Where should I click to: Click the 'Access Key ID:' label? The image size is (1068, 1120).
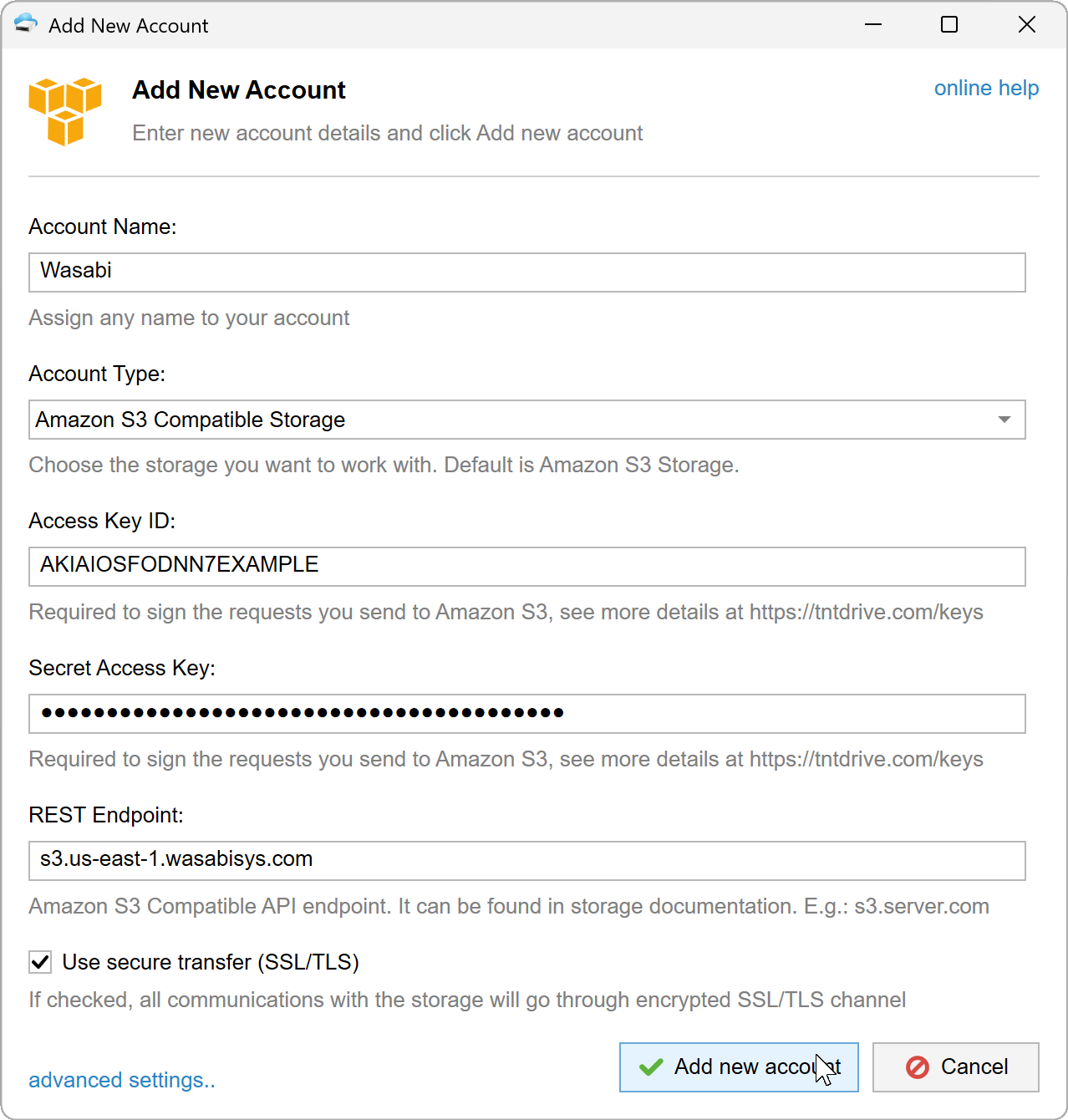102,521
